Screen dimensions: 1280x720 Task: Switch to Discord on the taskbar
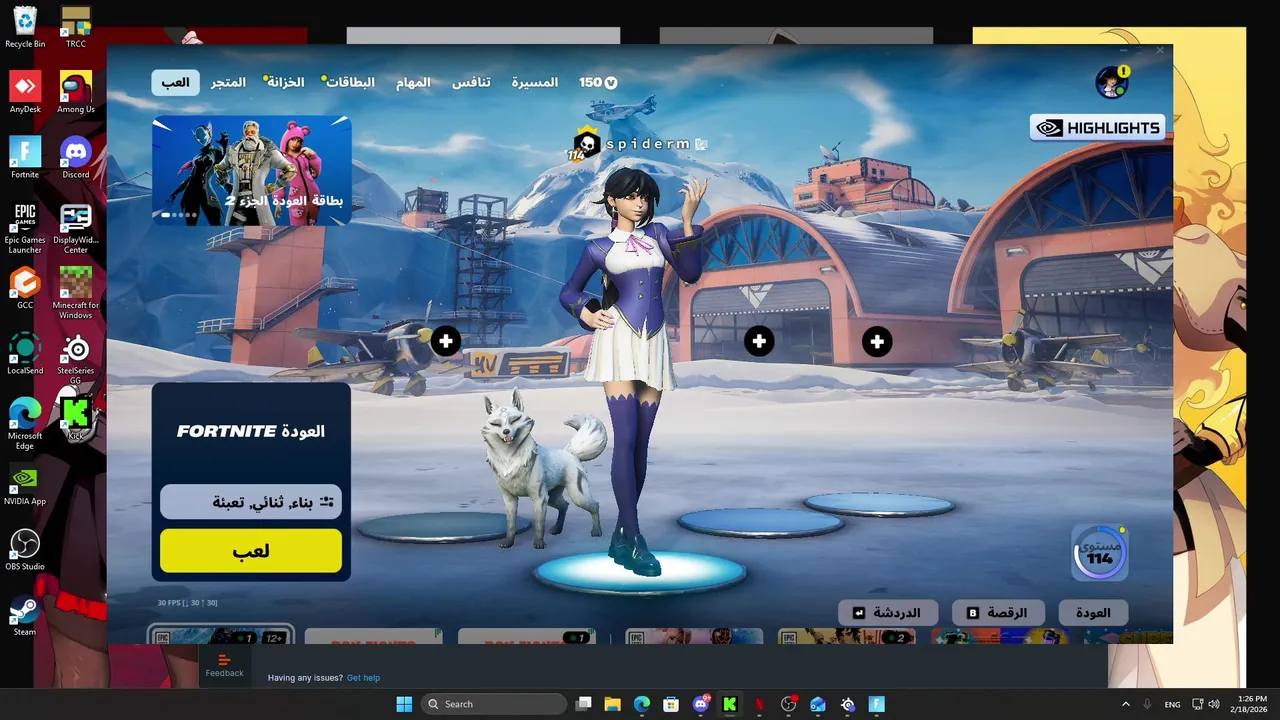pyautogui.click(x=701, y=704)
